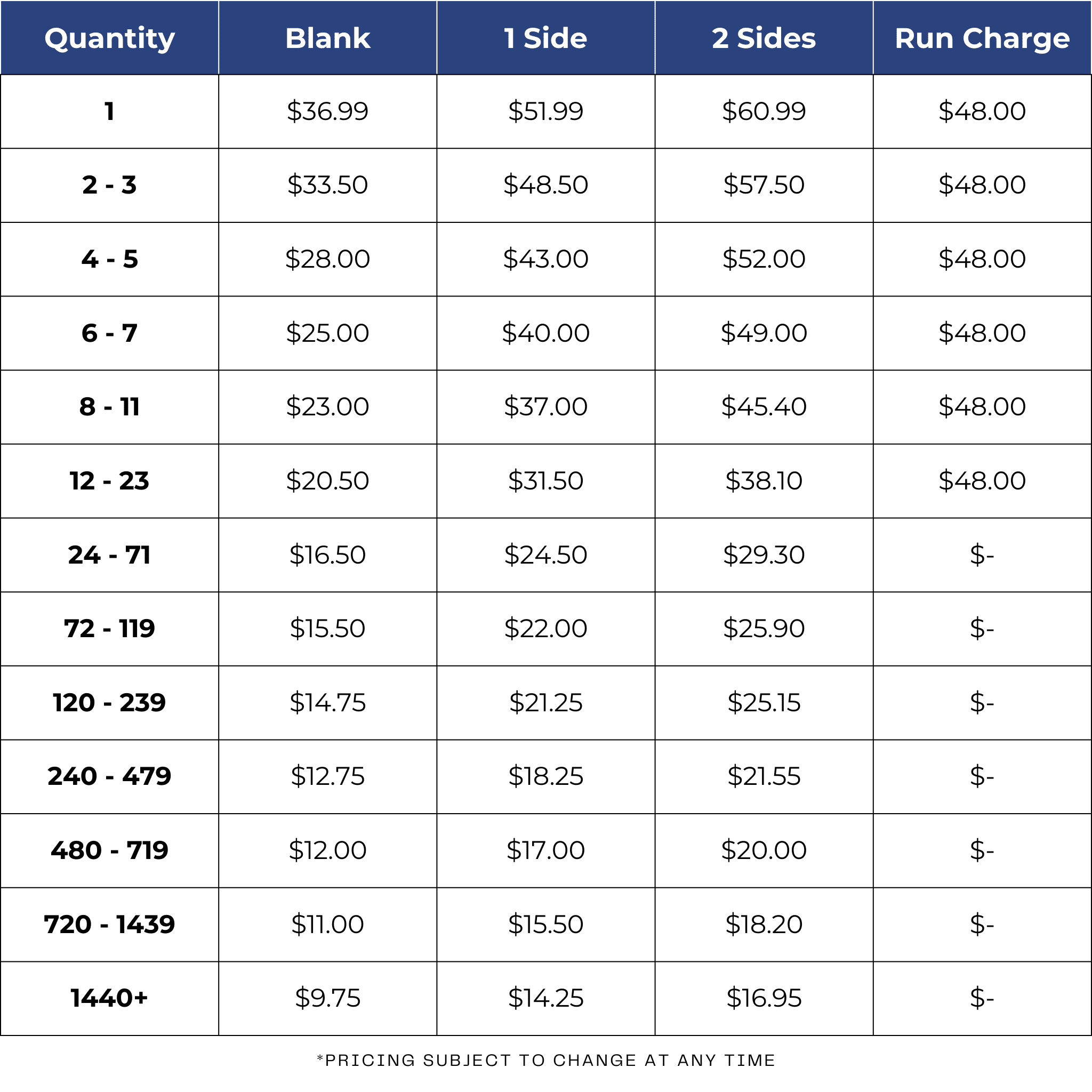Click the Run Charge column header
1092x1092 pixels.
[982, 38]
